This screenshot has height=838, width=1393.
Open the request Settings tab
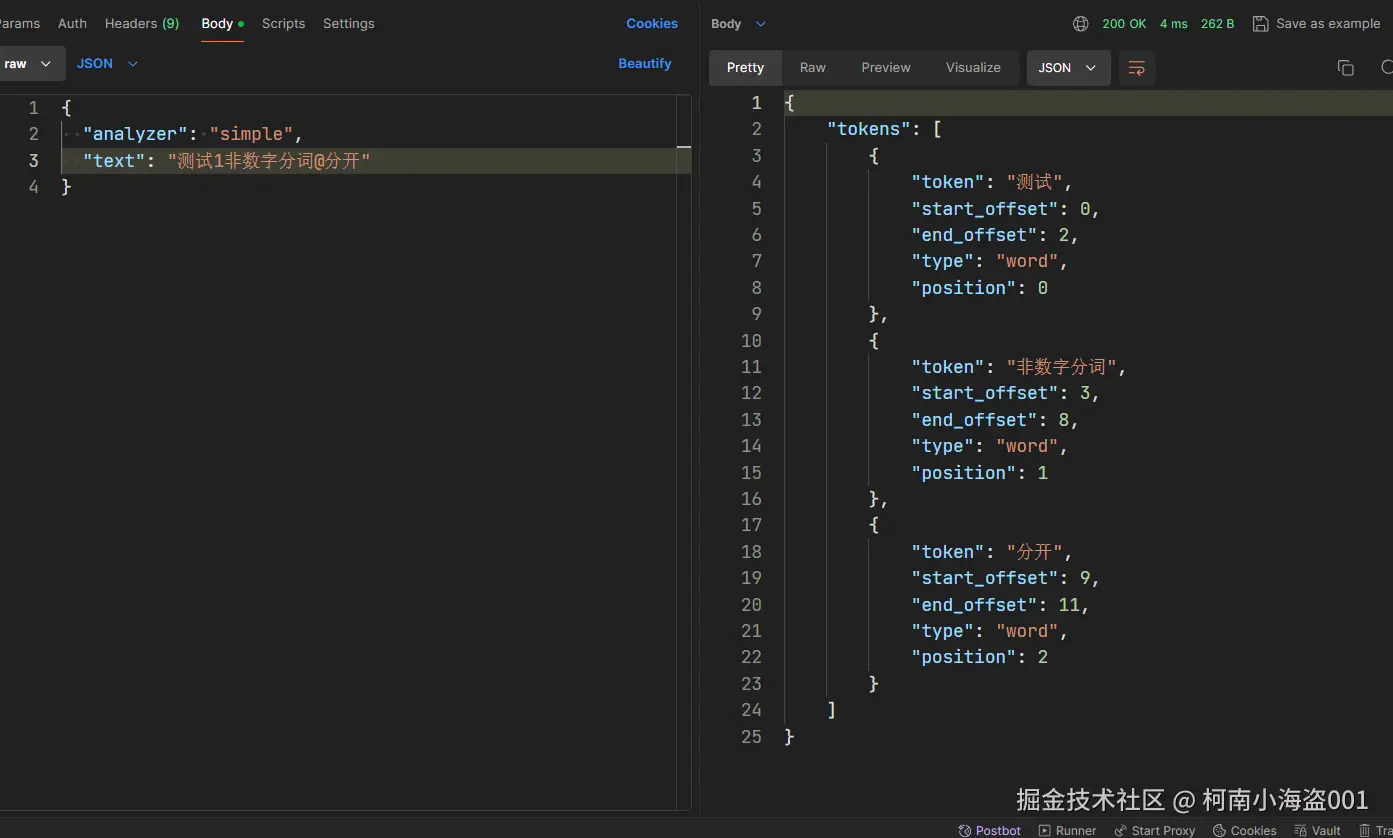click(348, 23)
